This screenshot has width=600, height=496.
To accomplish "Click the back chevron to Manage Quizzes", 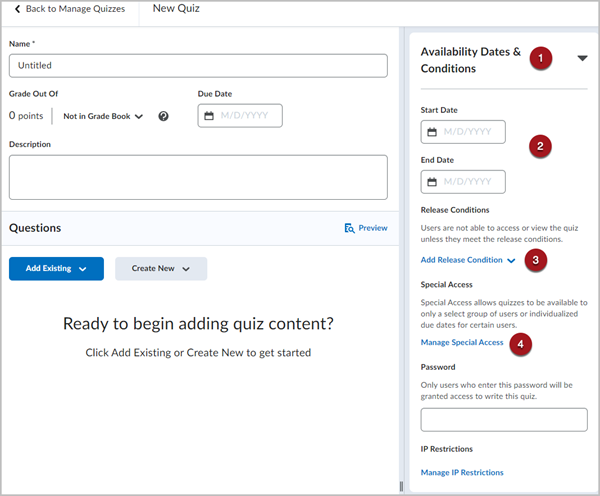I will [x=17, y=9].
